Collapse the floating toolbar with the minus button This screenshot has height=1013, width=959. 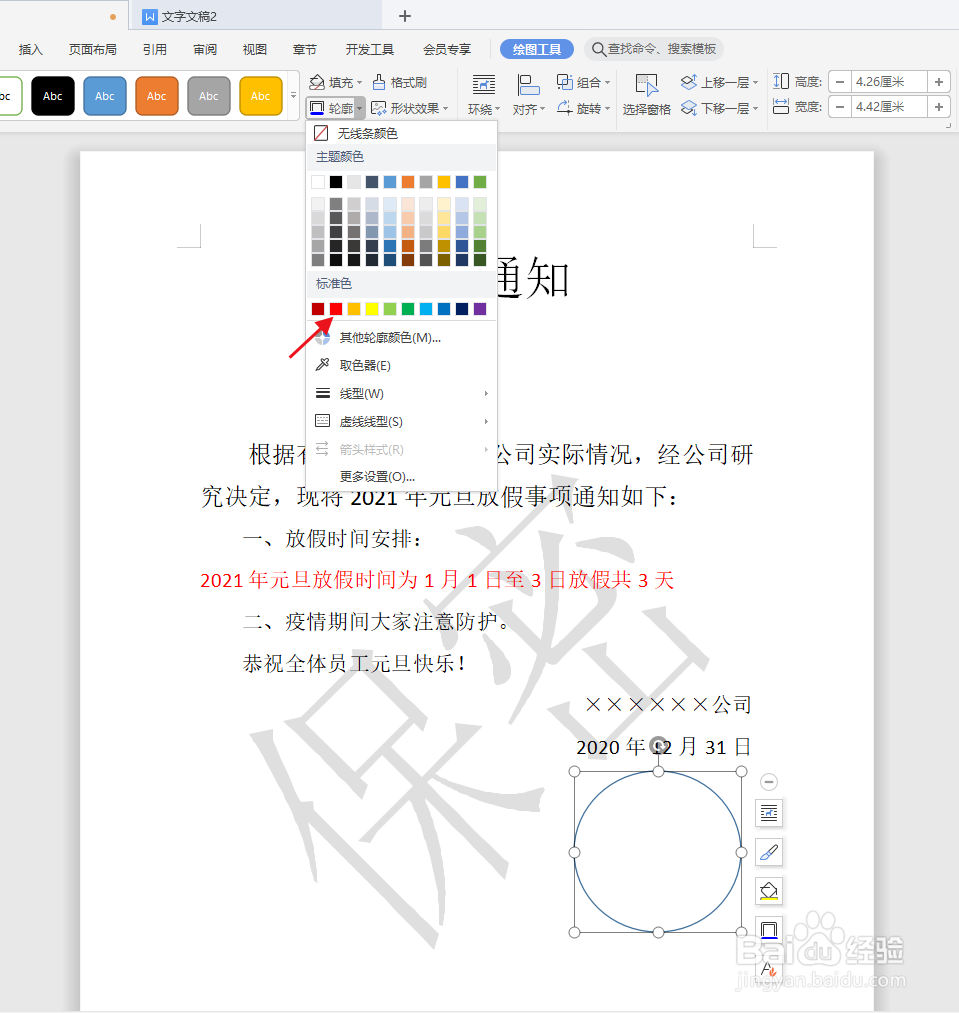tap(768, 782)
